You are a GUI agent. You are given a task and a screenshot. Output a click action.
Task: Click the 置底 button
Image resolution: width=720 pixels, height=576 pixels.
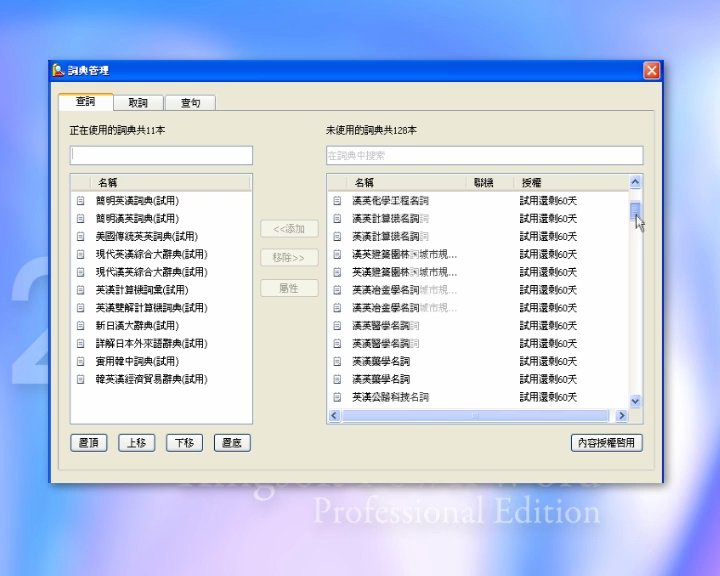232,443
